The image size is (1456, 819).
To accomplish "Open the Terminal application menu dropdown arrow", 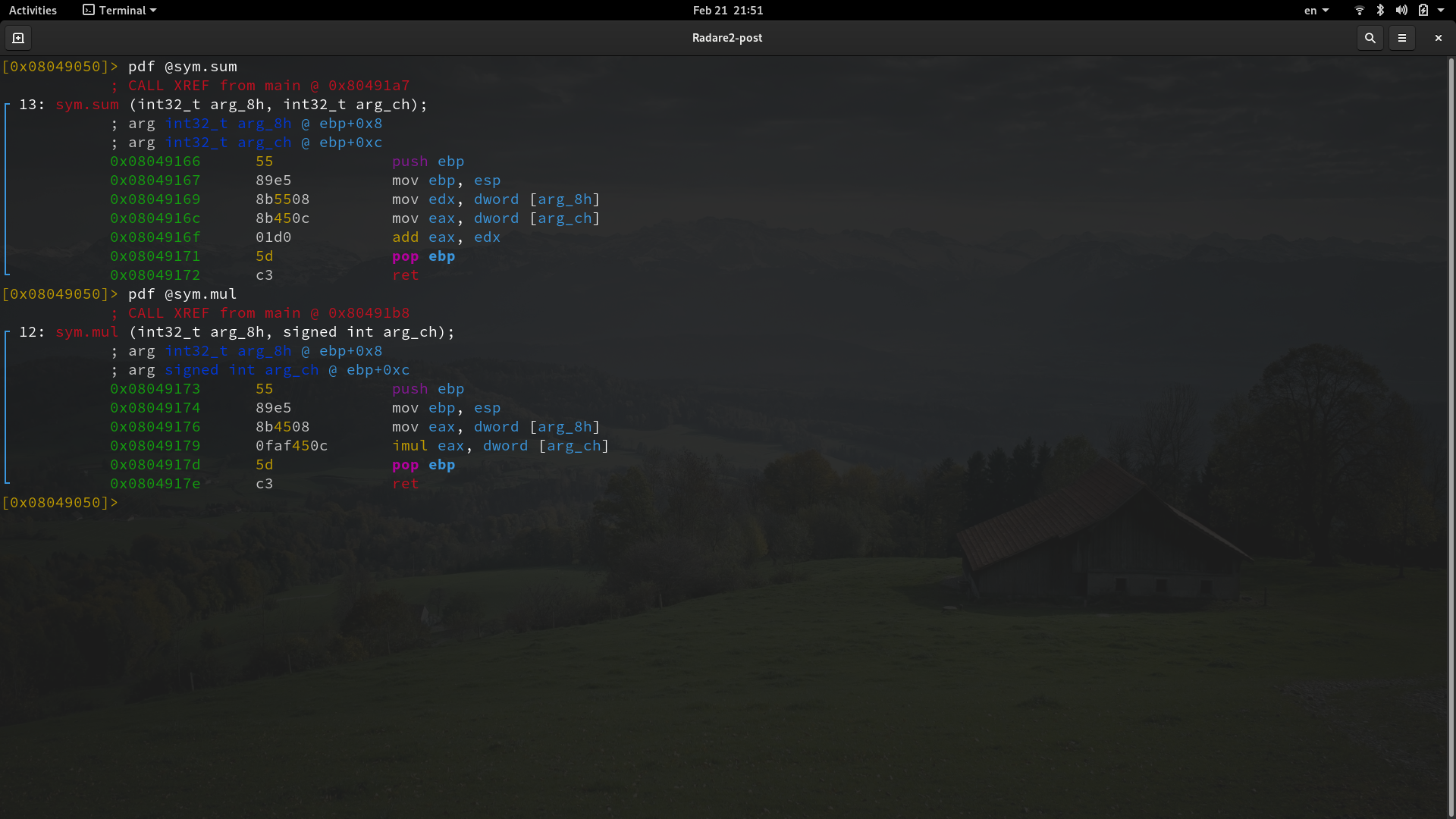I will [x=153, y=11].
